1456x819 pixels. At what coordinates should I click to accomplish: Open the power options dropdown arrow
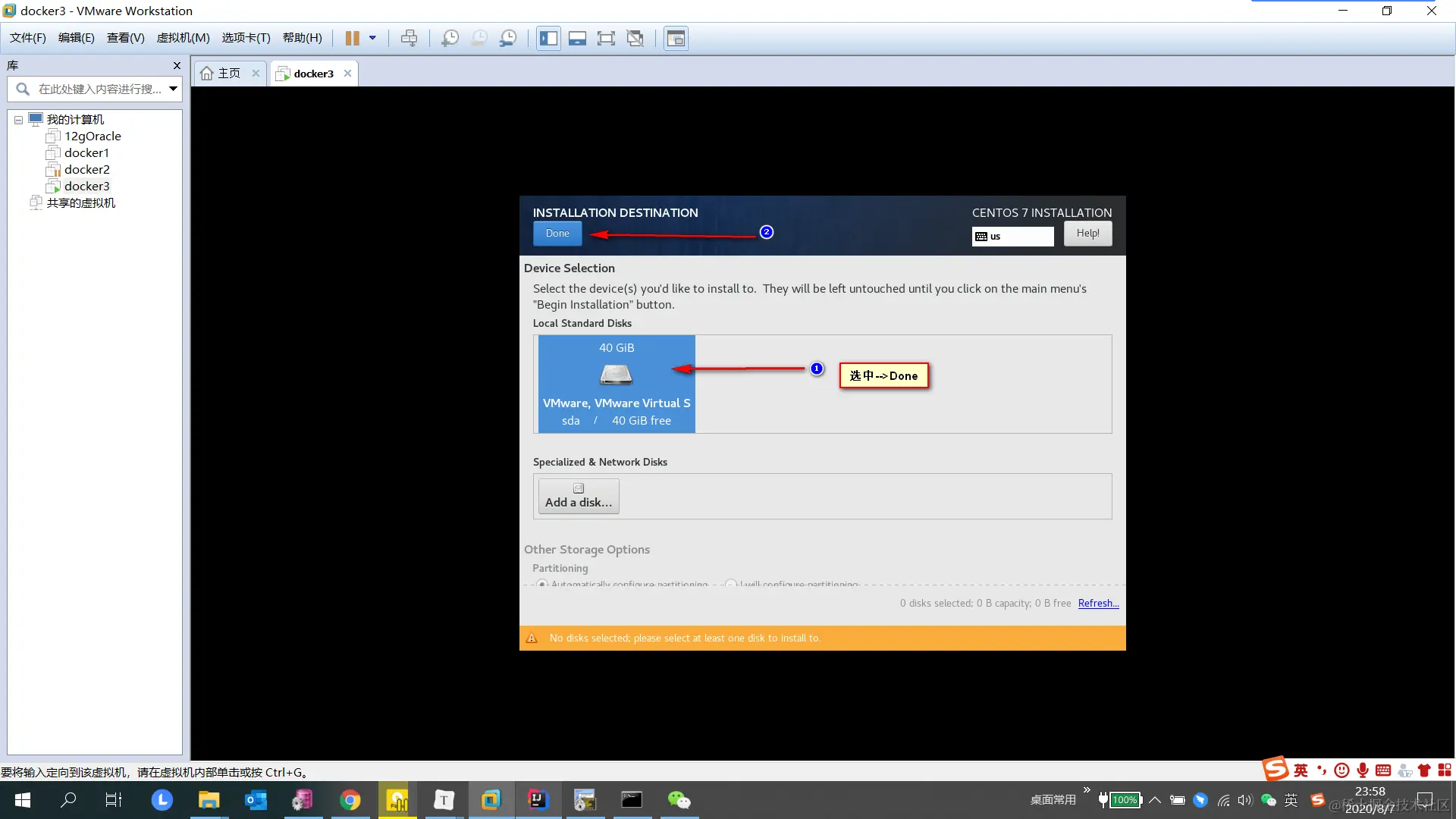(x=372, y=38)
